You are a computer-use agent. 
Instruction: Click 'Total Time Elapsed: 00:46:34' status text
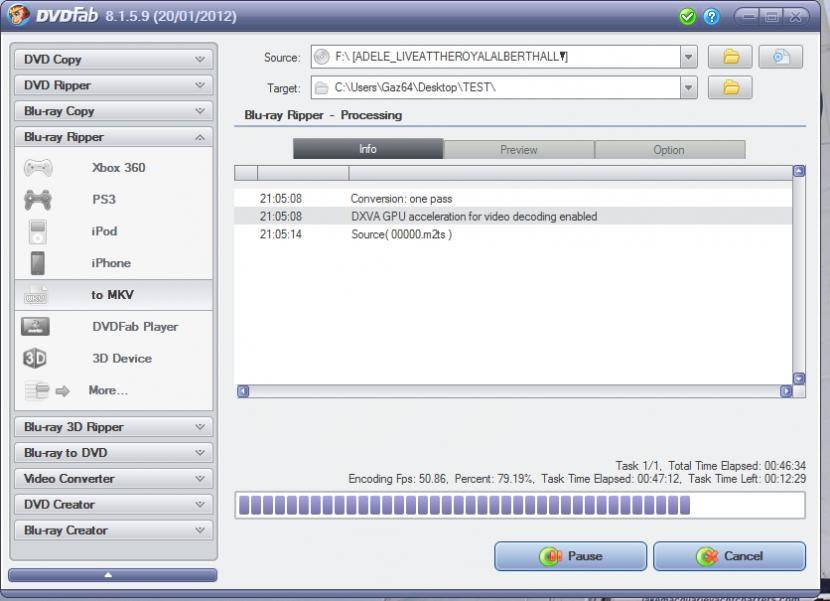[737, 466]
